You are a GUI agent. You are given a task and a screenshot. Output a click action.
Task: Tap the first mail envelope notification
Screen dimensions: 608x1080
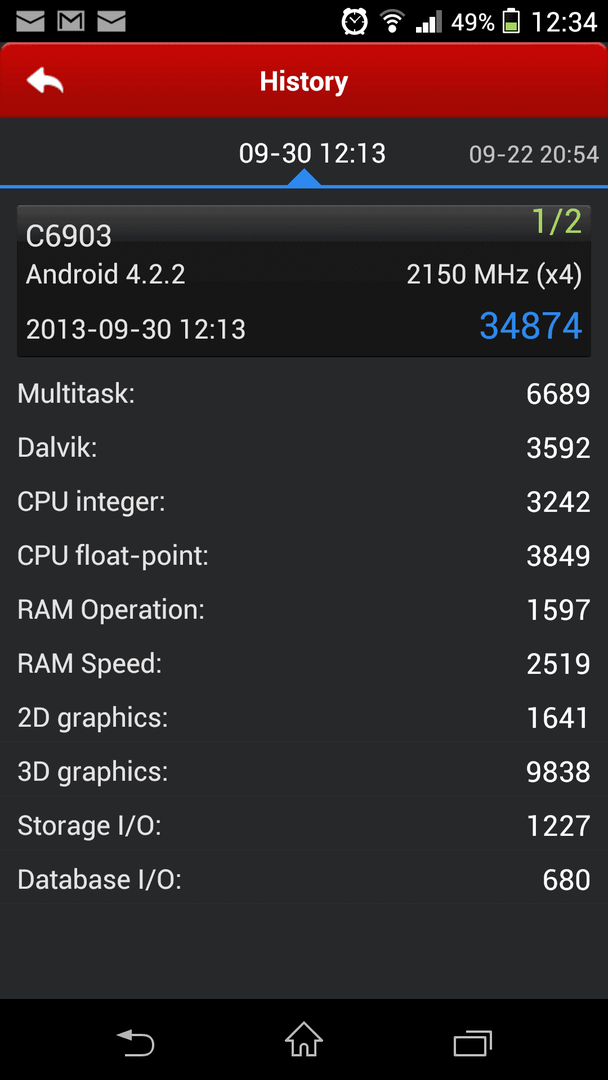coord(30,21)
